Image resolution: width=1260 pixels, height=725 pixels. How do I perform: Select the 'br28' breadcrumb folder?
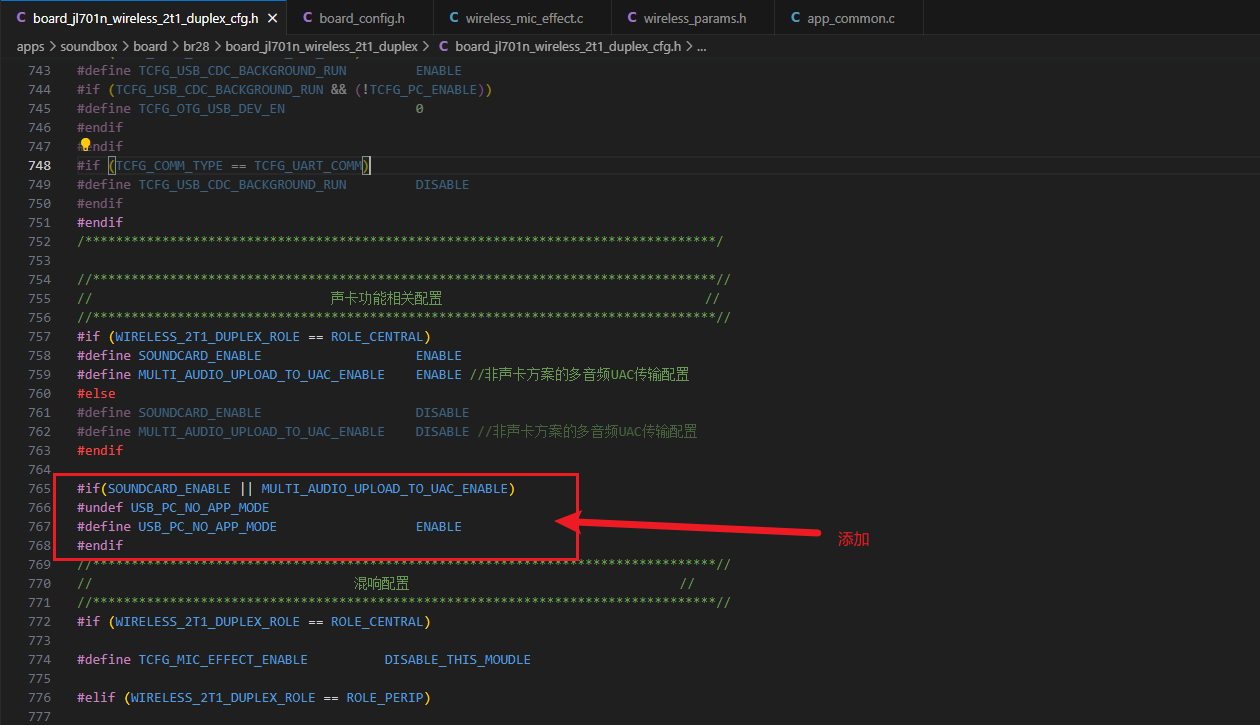point(195,46)
